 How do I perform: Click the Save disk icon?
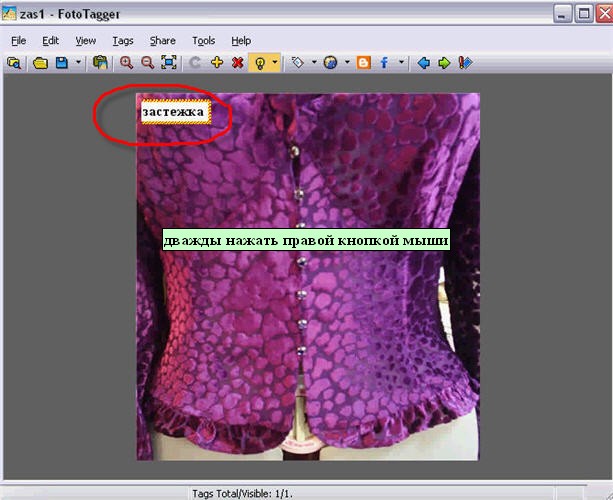[62, 63]
